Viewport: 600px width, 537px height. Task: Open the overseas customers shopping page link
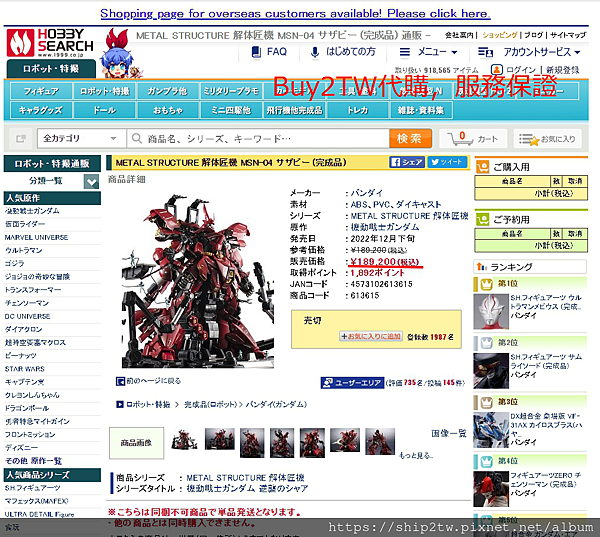[x=295, y=14]
